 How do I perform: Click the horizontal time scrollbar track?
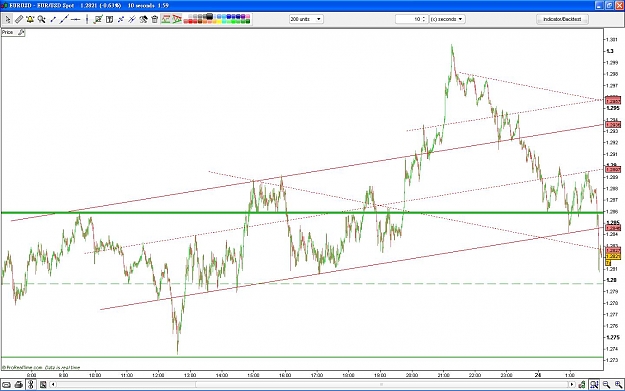(x=312, y=385)
